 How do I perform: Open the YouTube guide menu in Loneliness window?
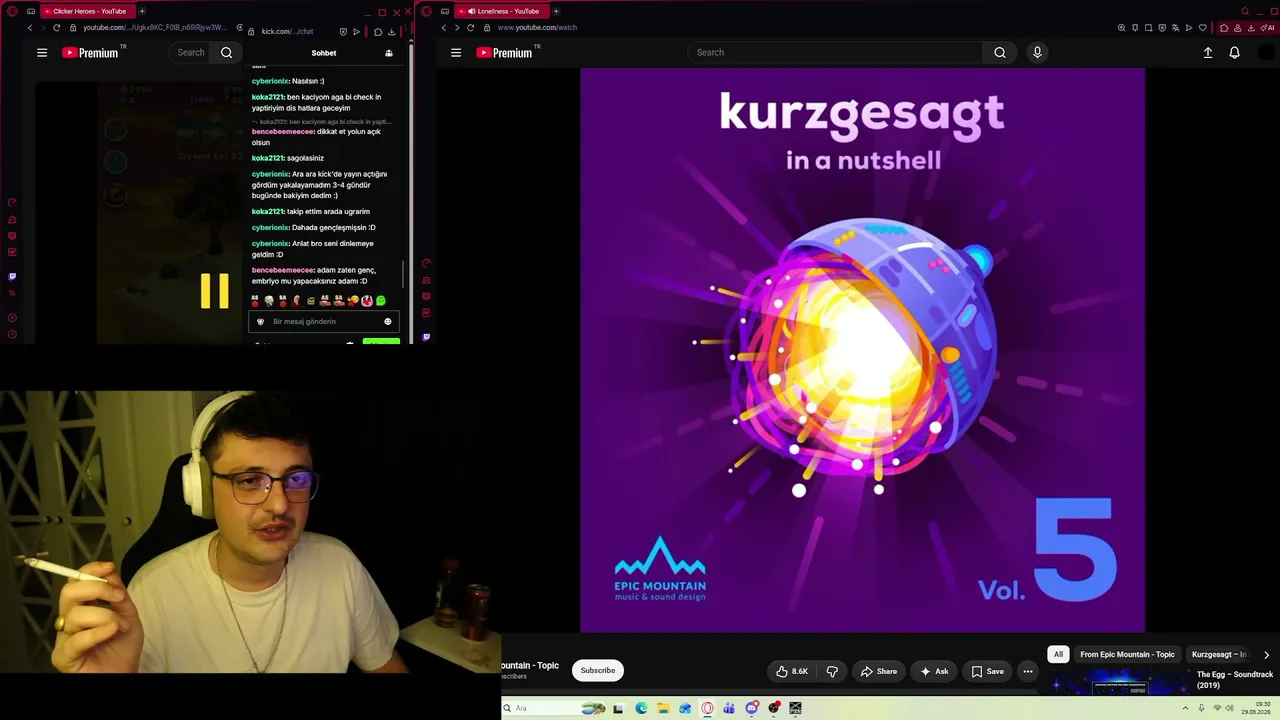pos(456,53)
